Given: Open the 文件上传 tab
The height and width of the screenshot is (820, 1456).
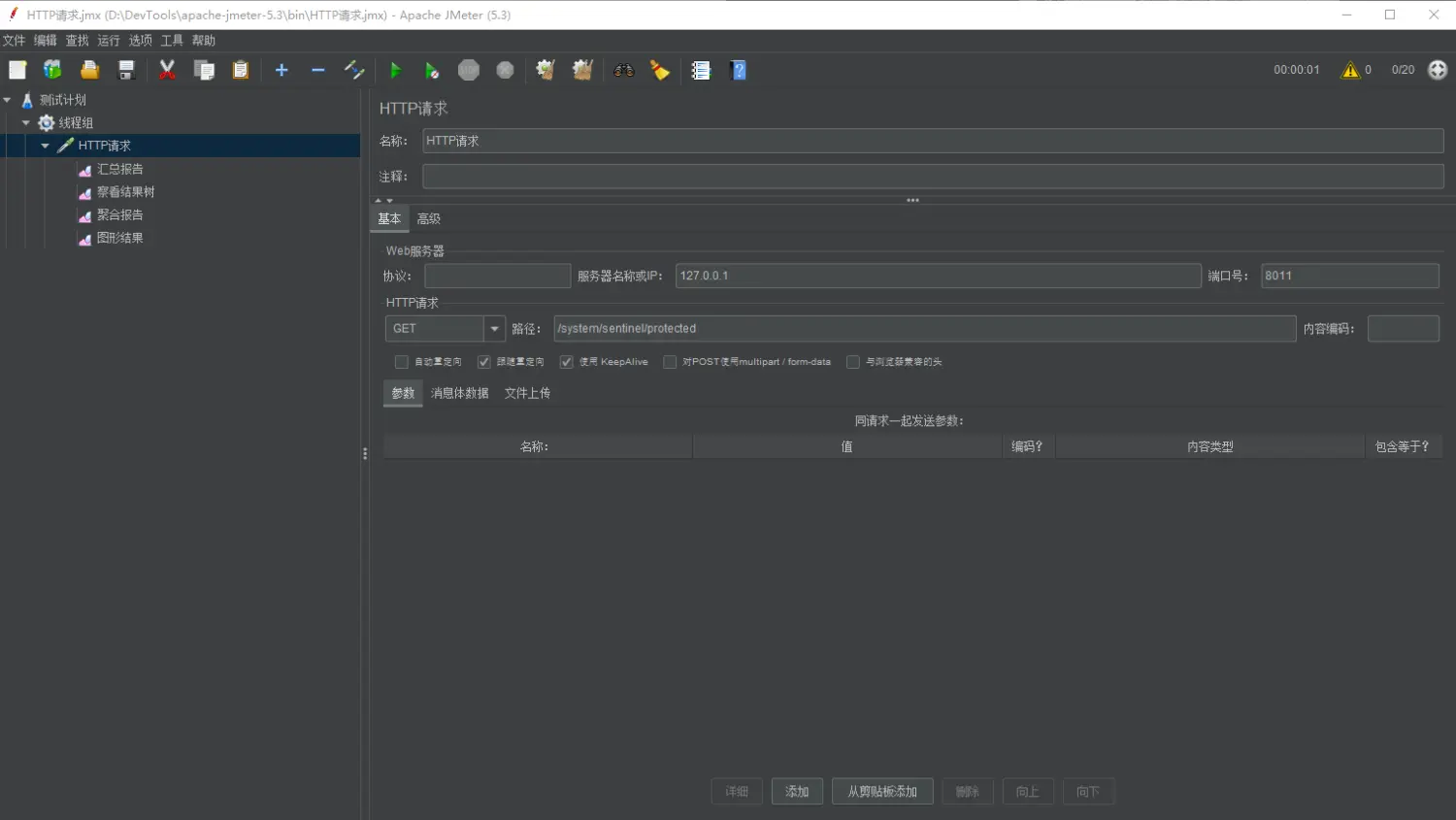Looking at the screenshot, I should 527,393.
